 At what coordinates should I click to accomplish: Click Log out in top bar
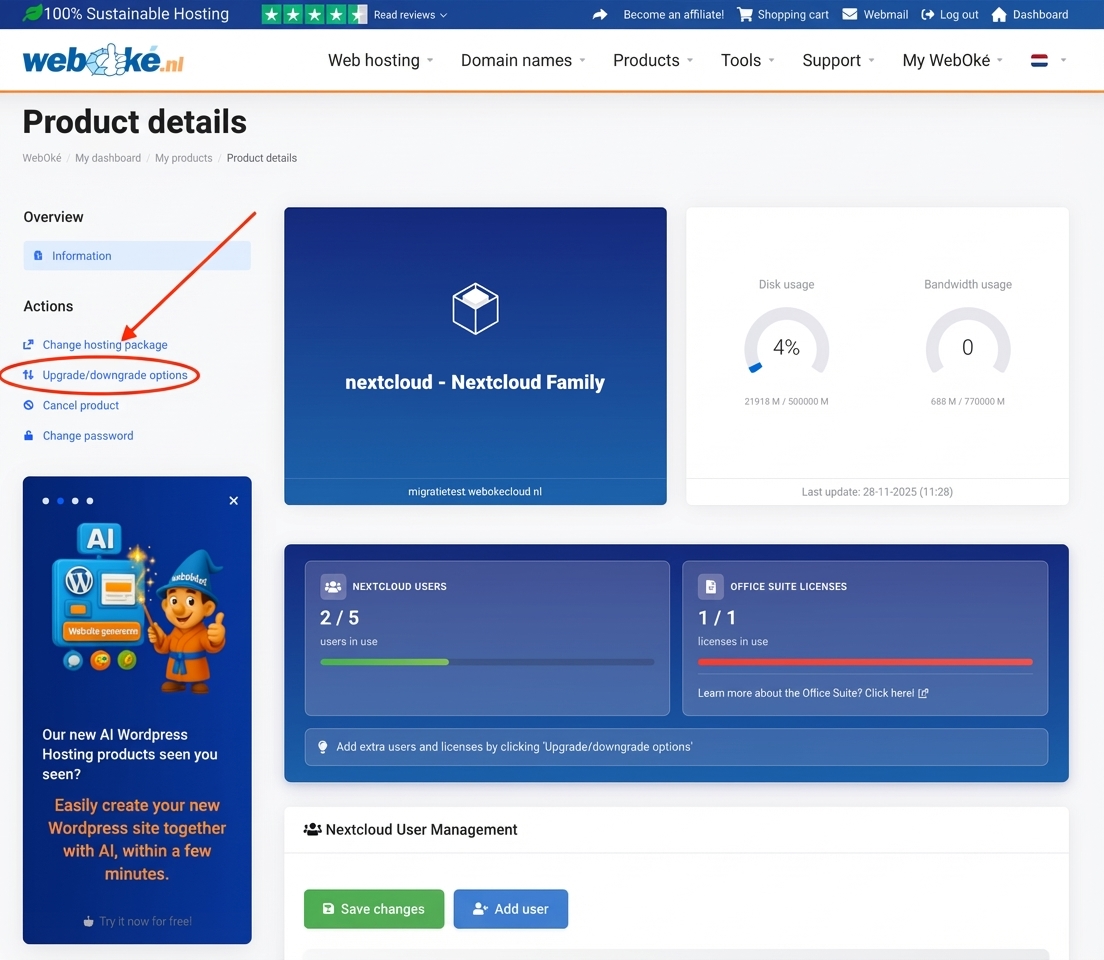pyautogui.click(x=959, y=14)
